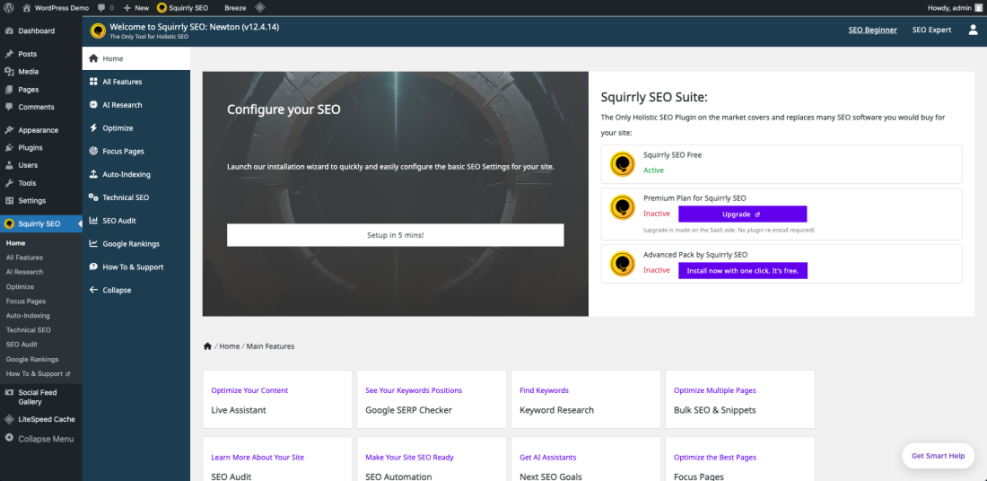Click the All Features grid icon
Image resolution: width=987 pixels, height=481 pixels.
pyautogui.click(x=93, y=82)
